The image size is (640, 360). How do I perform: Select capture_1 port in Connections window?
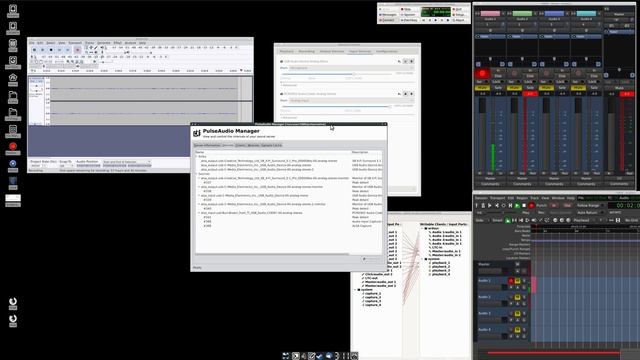click(373, 294)
